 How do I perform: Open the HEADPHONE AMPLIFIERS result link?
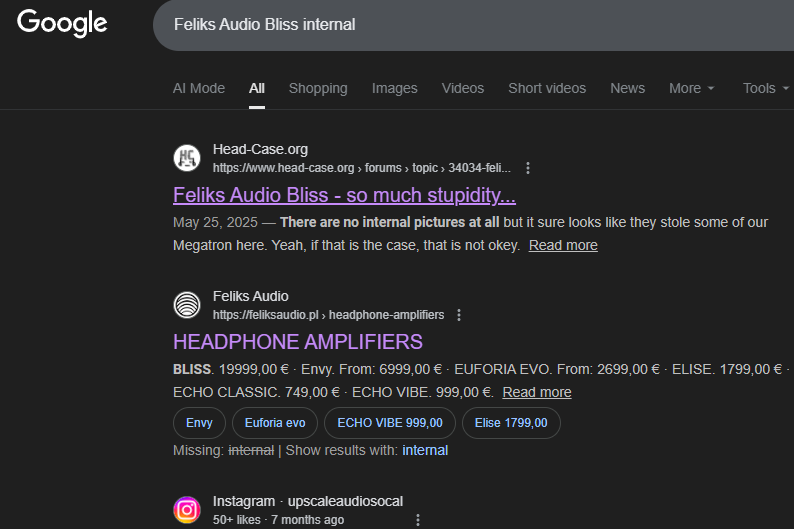point(298,341)
